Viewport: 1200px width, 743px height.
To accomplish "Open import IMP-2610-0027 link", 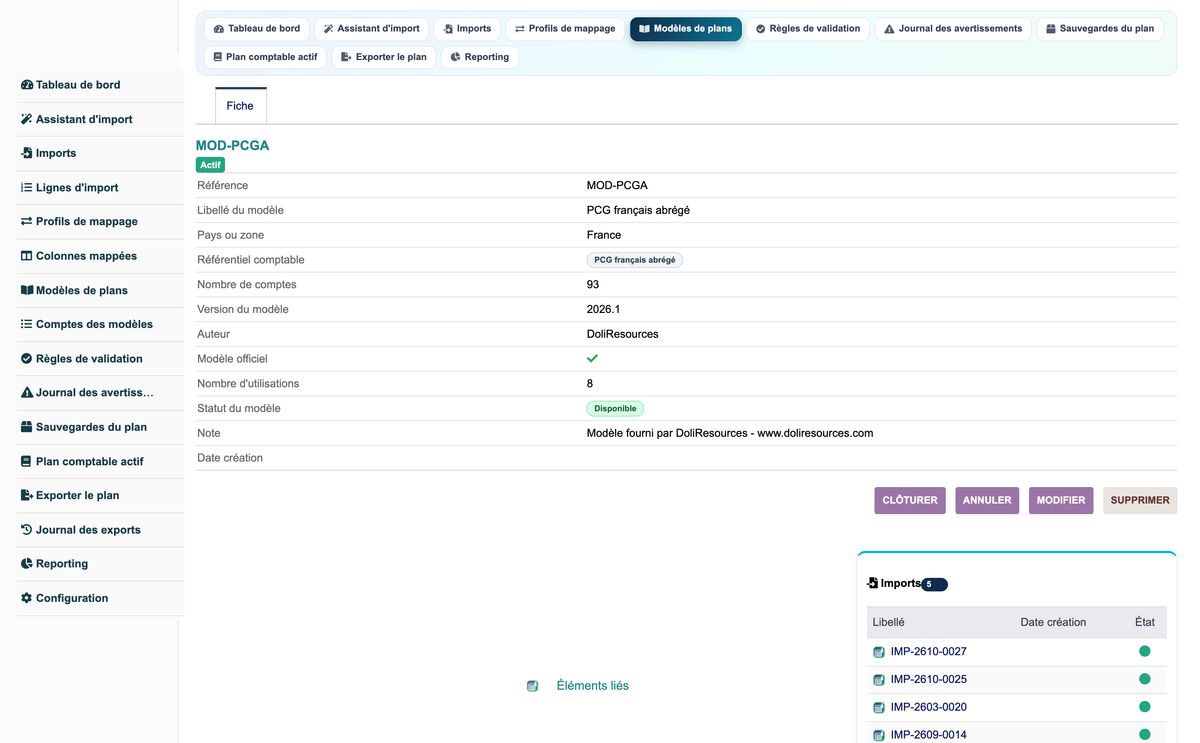I will (x=928, y=652).
